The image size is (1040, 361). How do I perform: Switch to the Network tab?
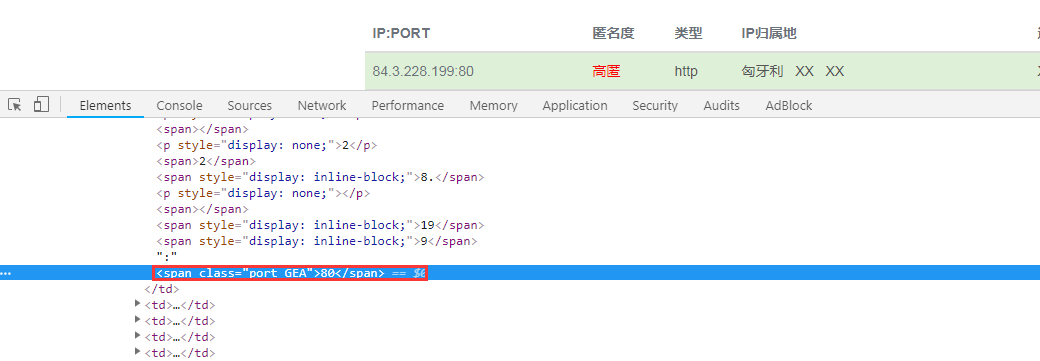point(322,106)
